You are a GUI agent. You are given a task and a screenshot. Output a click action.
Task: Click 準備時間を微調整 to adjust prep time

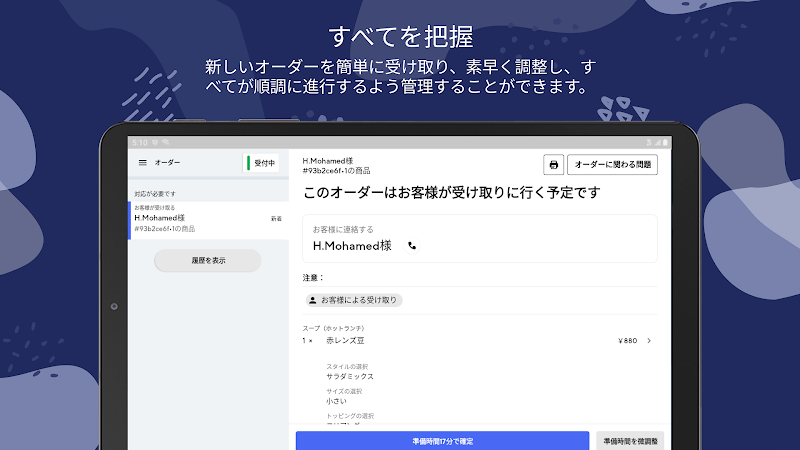click(629, 440)
